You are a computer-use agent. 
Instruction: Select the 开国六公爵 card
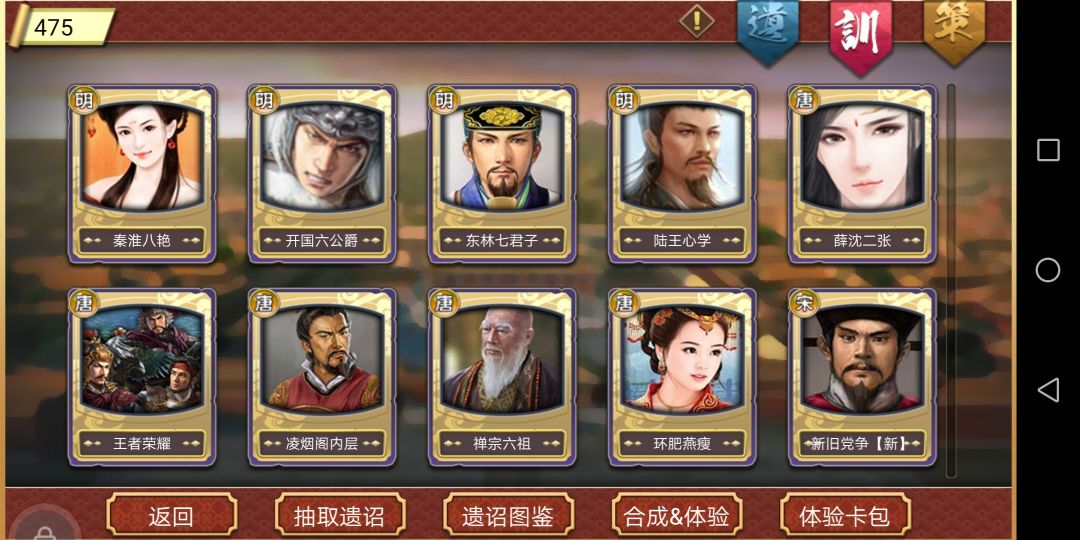click(322, 174)
